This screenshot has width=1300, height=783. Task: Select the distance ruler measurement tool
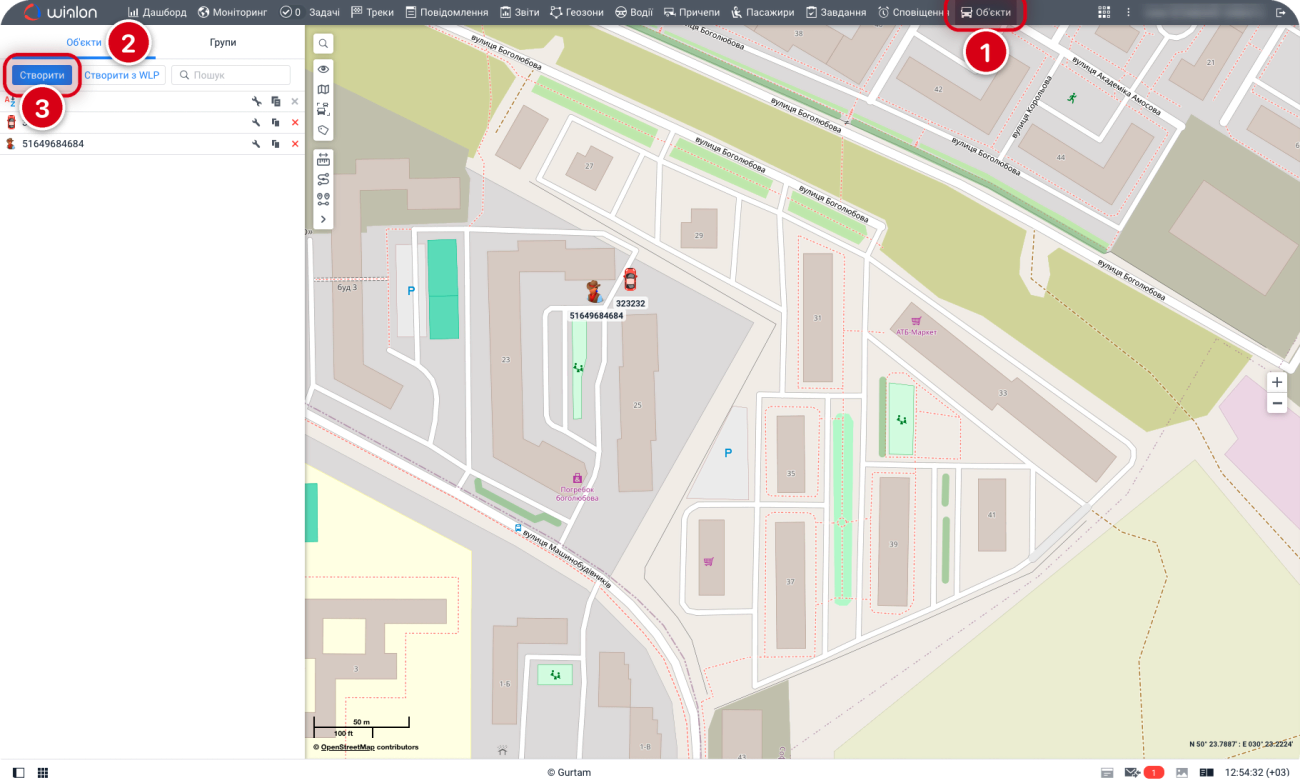pos(323,158)
